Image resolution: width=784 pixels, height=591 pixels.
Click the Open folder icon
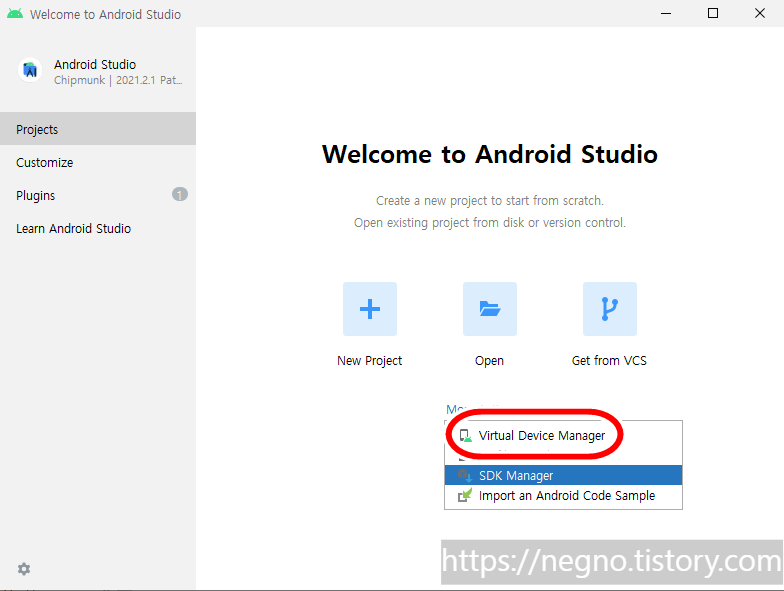[490, 308]
